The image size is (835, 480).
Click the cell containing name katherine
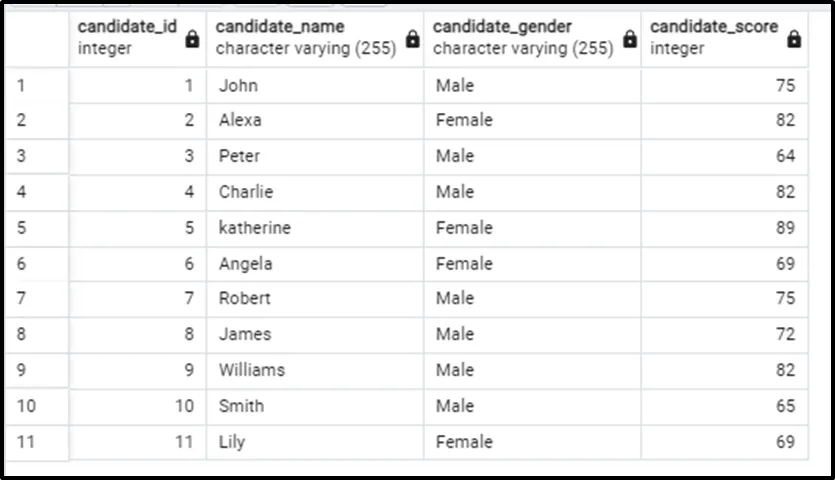314,228
